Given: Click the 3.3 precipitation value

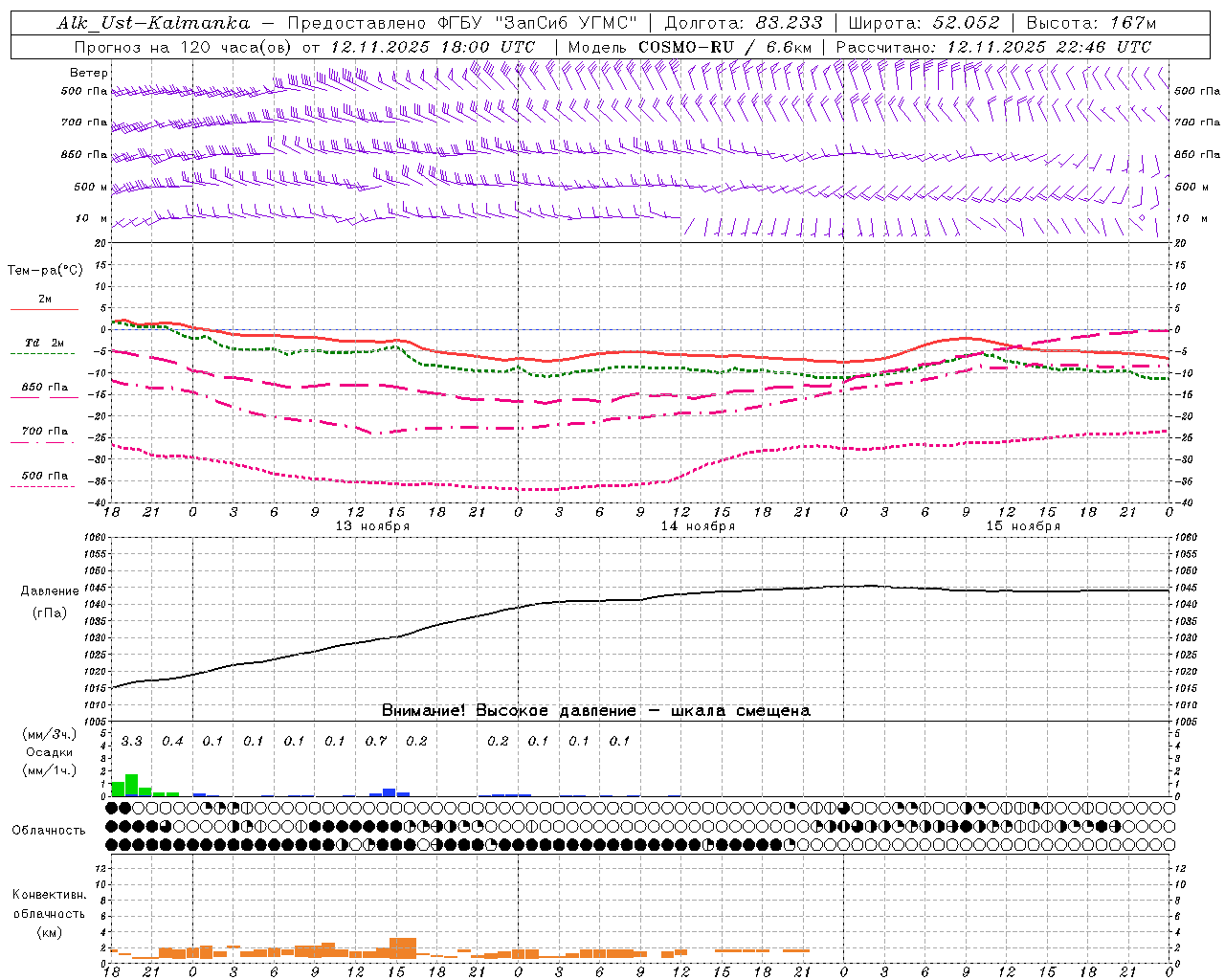Looking at the screenshot, I should click(131, 742).
